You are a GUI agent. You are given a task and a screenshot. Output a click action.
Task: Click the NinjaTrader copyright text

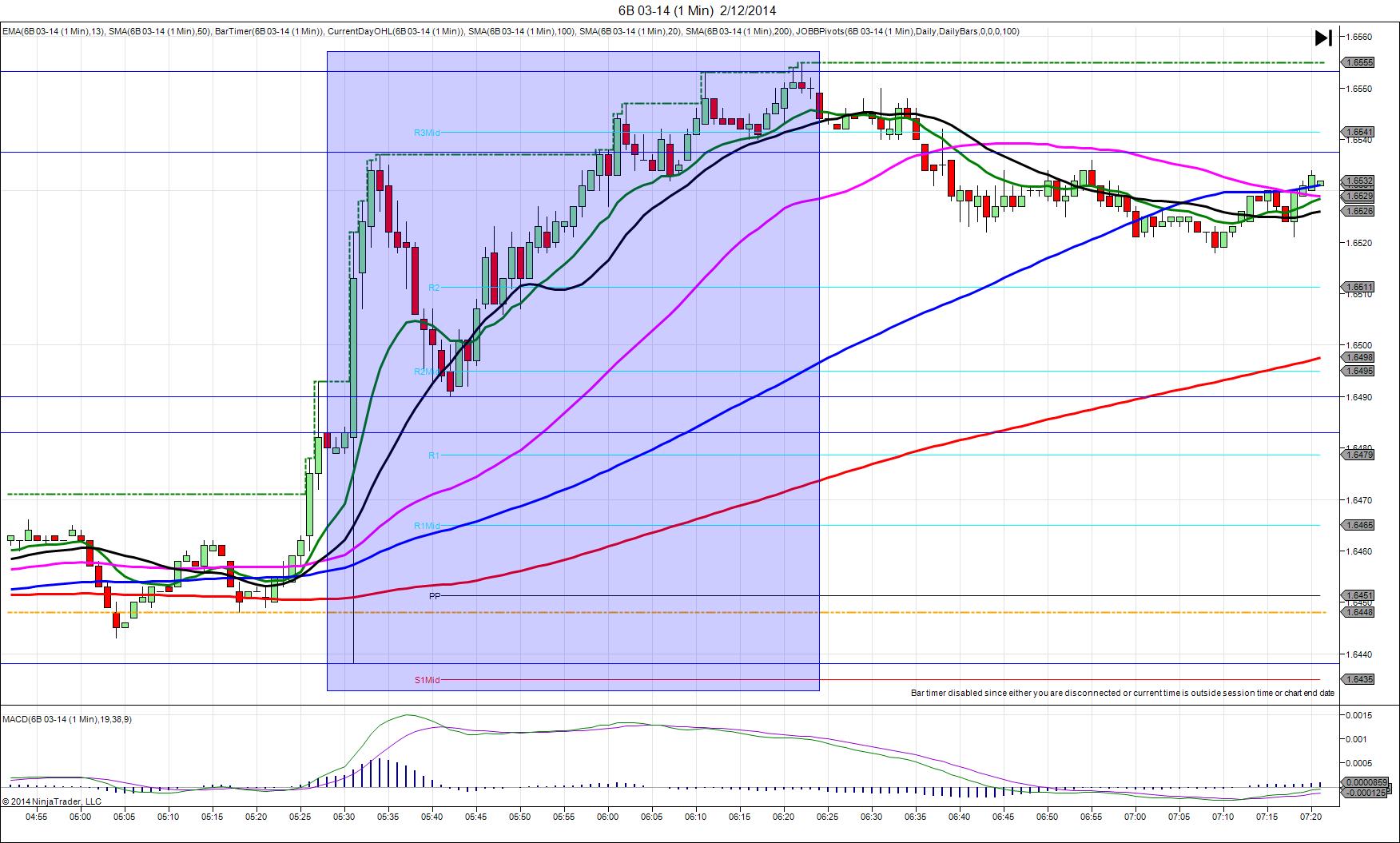coord(52,801)
